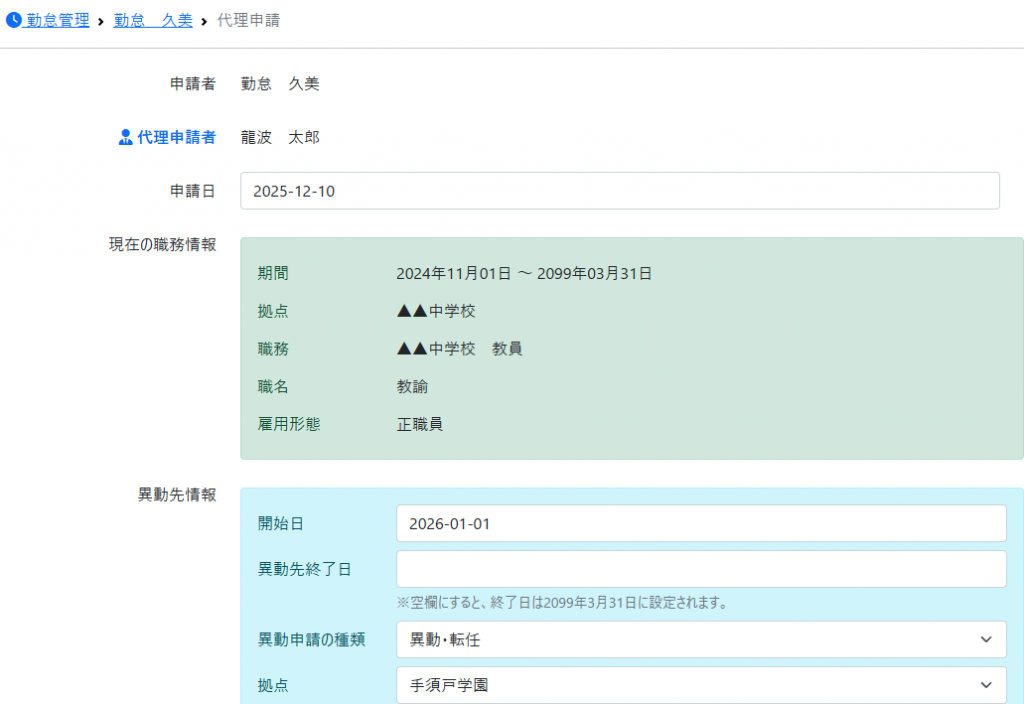Click the empty 異動先終了日 input
This screenshot has width=1024, height=704.
point(700,569)
